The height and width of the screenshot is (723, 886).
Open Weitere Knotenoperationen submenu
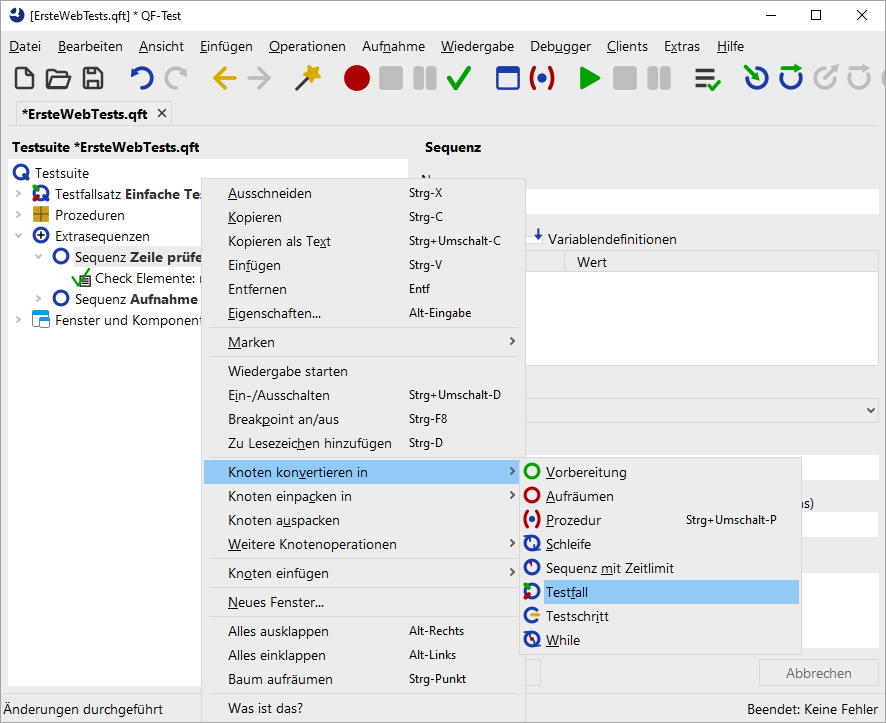coord(363,544)
